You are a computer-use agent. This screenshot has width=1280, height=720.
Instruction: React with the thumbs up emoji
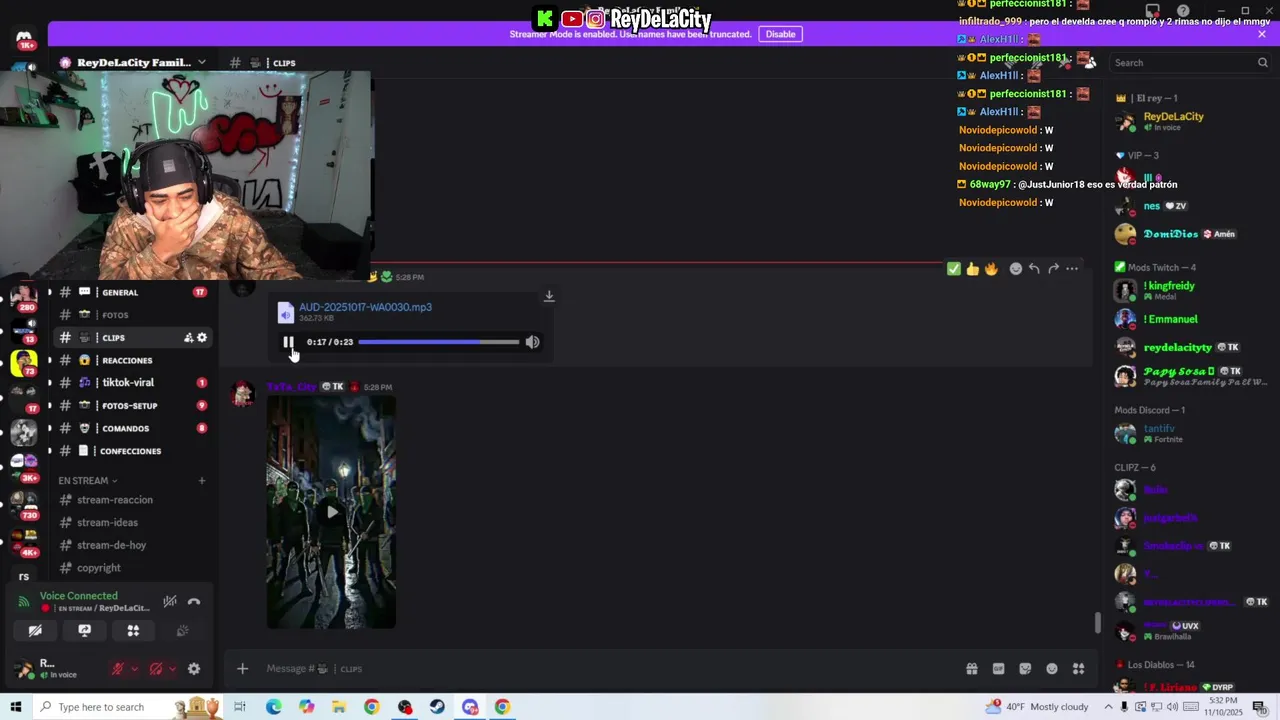pyautogui.click(x=972, y=268)
